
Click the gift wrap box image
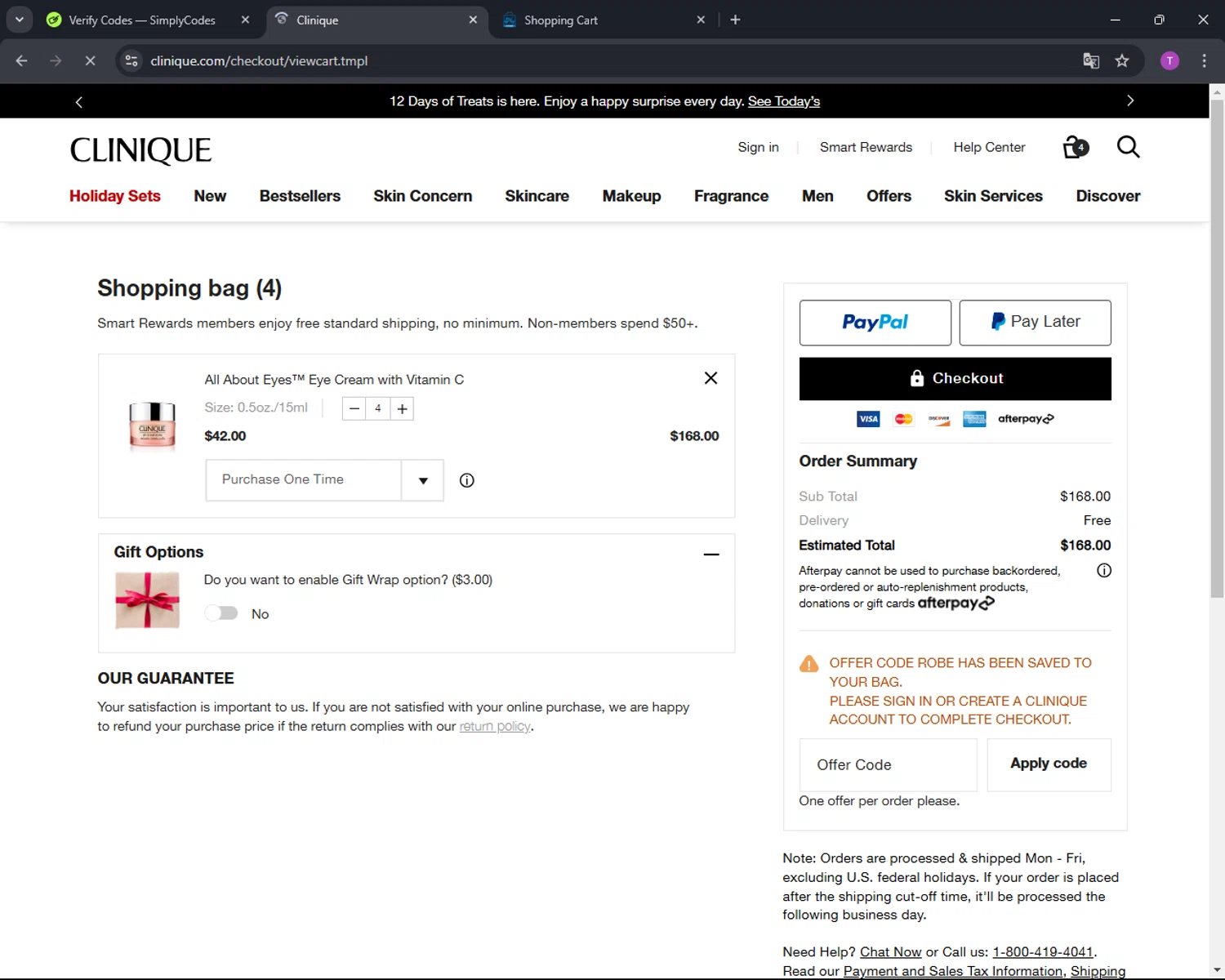[147, 600]
